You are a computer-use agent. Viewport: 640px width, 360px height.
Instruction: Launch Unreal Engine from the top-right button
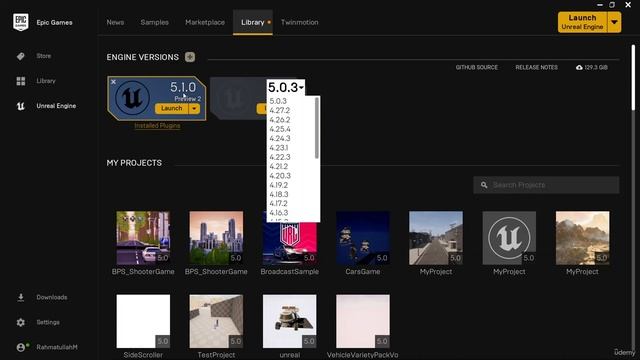(582, 22)
